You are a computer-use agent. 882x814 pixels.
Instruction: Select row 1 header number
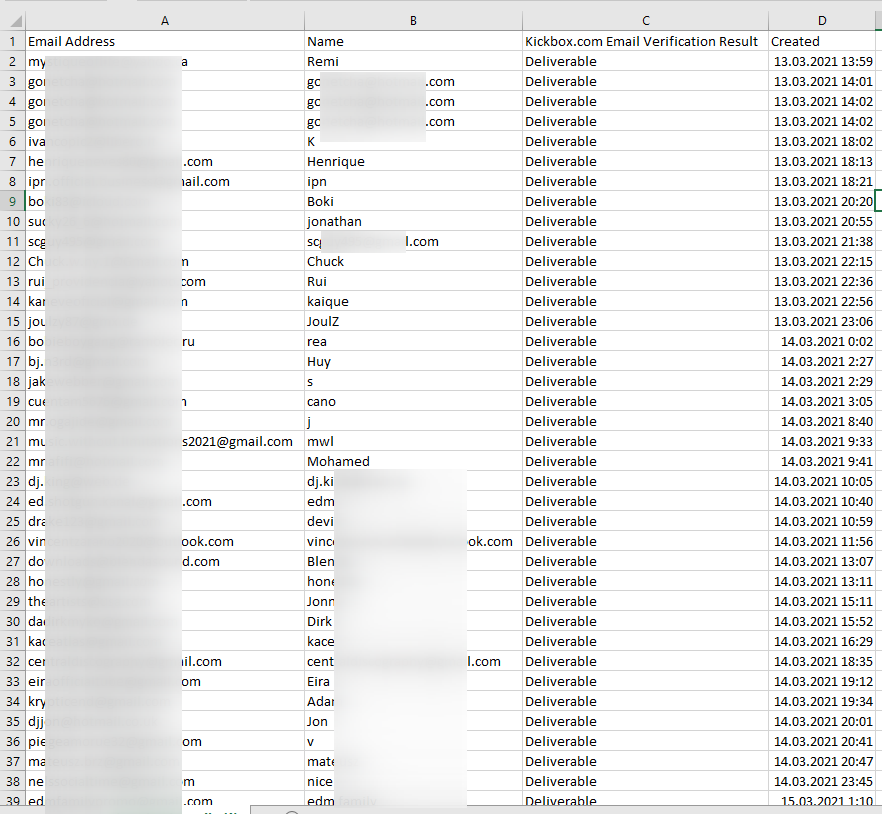pos(12,41)
